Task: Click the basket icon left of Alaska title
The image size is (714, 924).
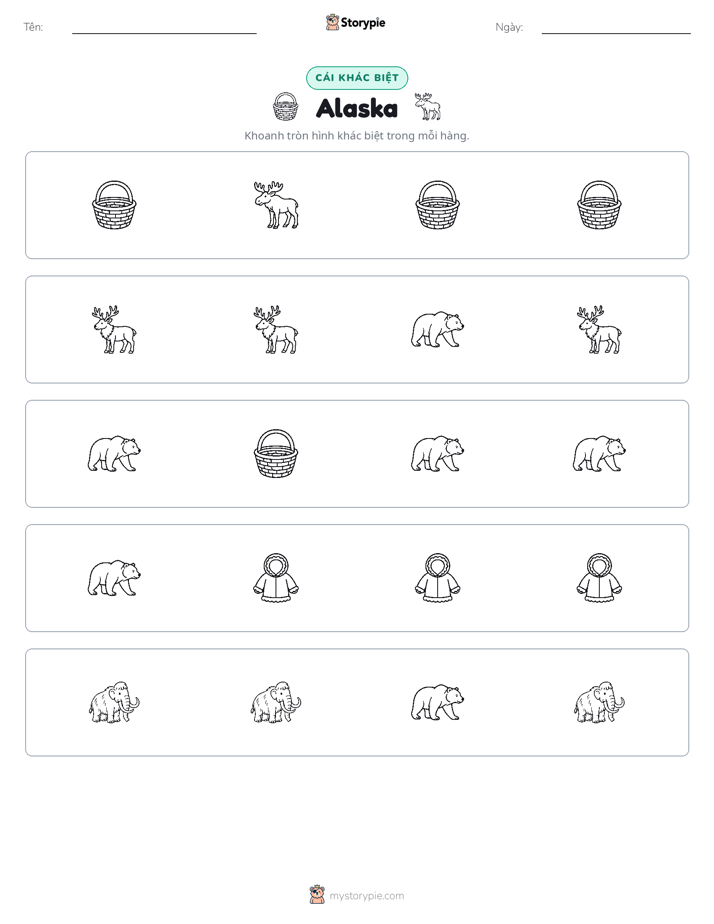Action: point(286,107)
